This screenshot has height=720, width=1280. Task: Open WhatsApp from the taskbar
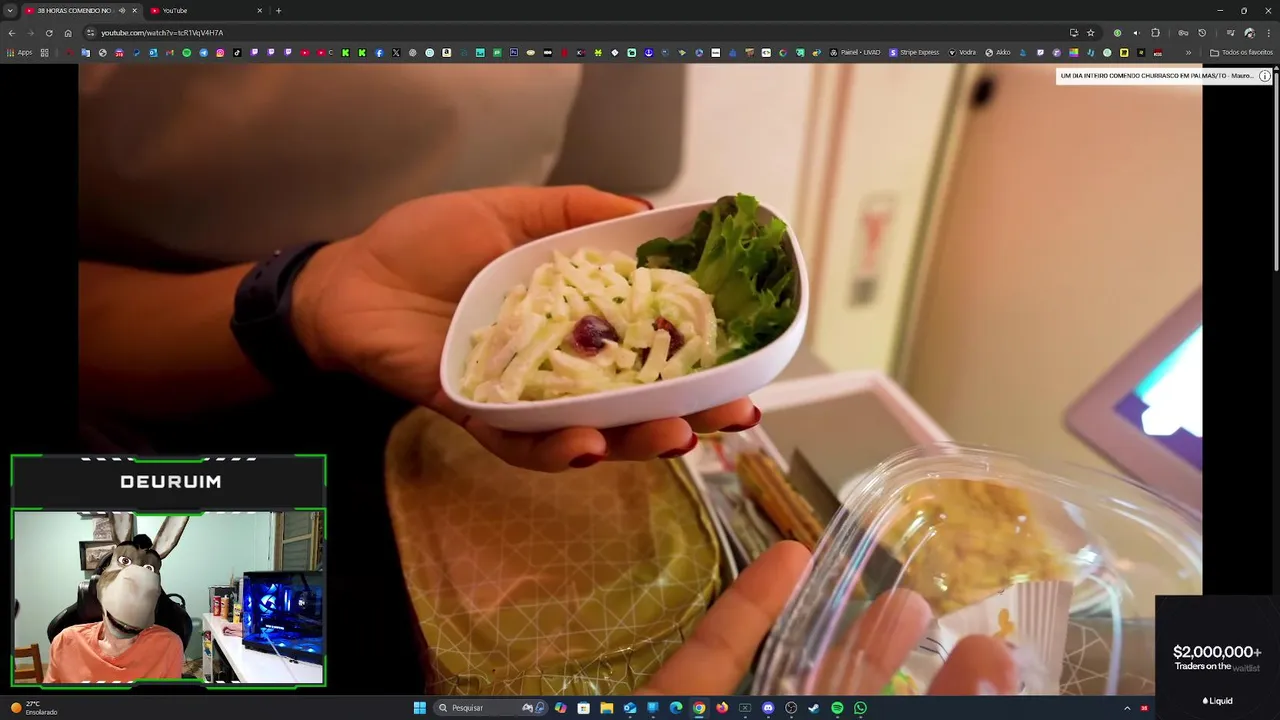click(x=860, y=708)
